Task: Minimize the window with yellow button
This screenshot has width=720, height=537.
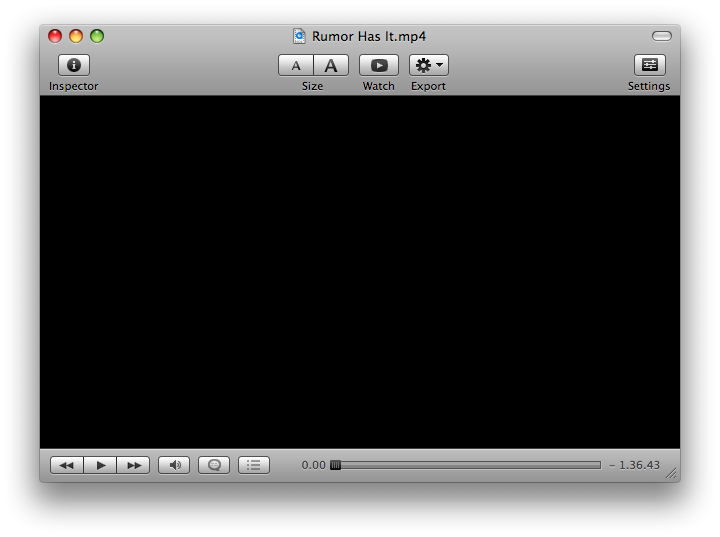Action: [x=76, y=36]
